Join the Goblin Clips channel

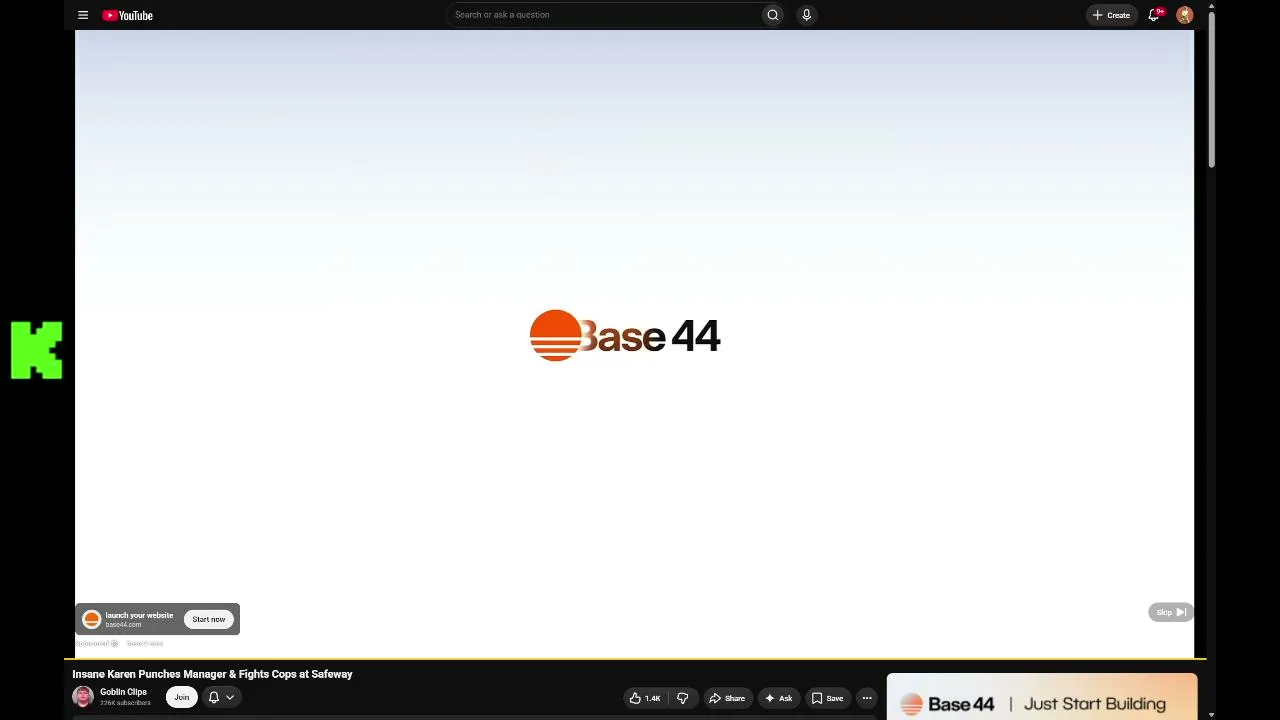pyautogui.click(x=181, y=697)
